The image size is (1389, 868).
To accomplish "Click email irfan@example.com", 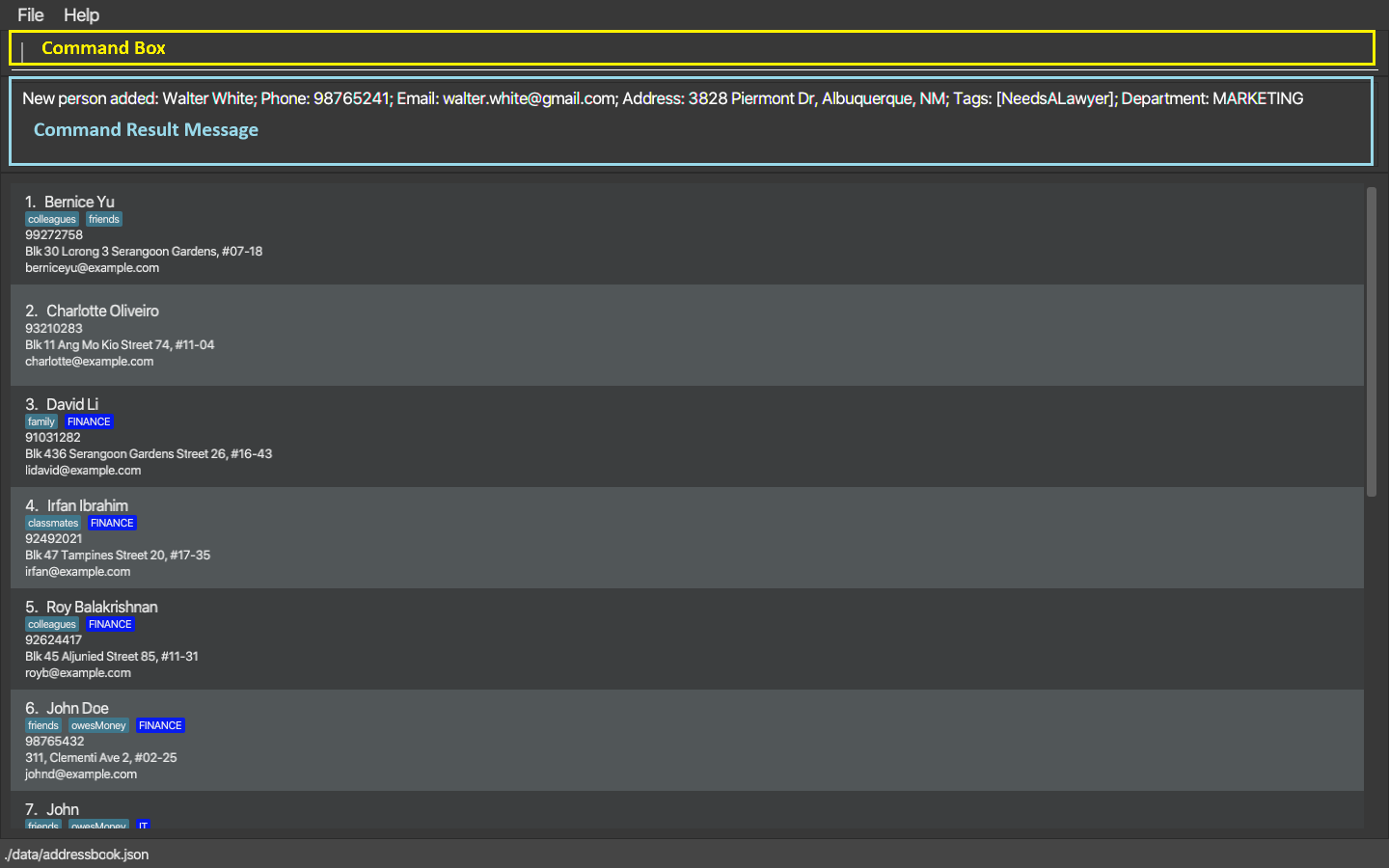I will tap(78, 572).
